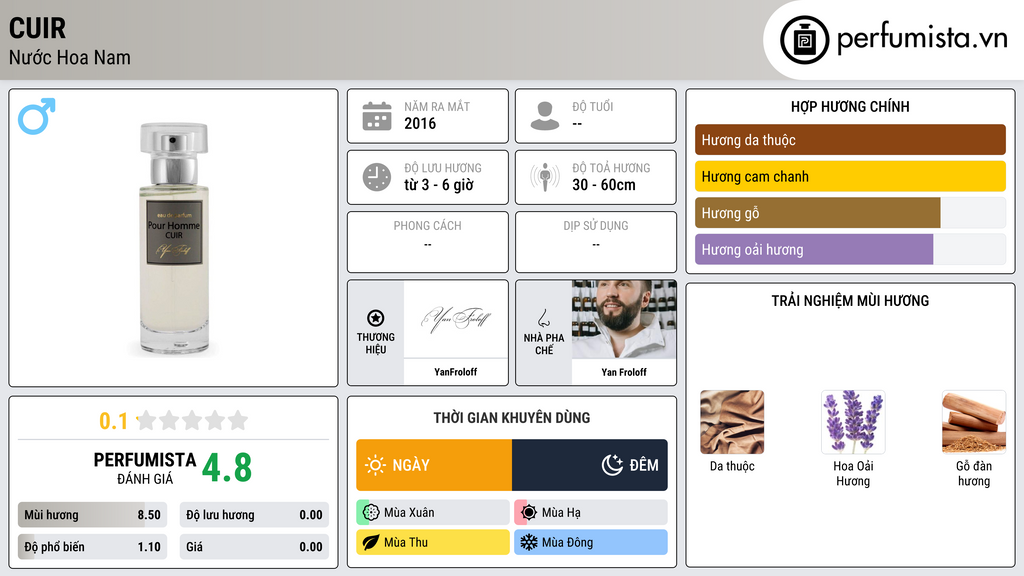Click the Perfumista đánh giá label

pyautogui.click(x=145, y=468)
